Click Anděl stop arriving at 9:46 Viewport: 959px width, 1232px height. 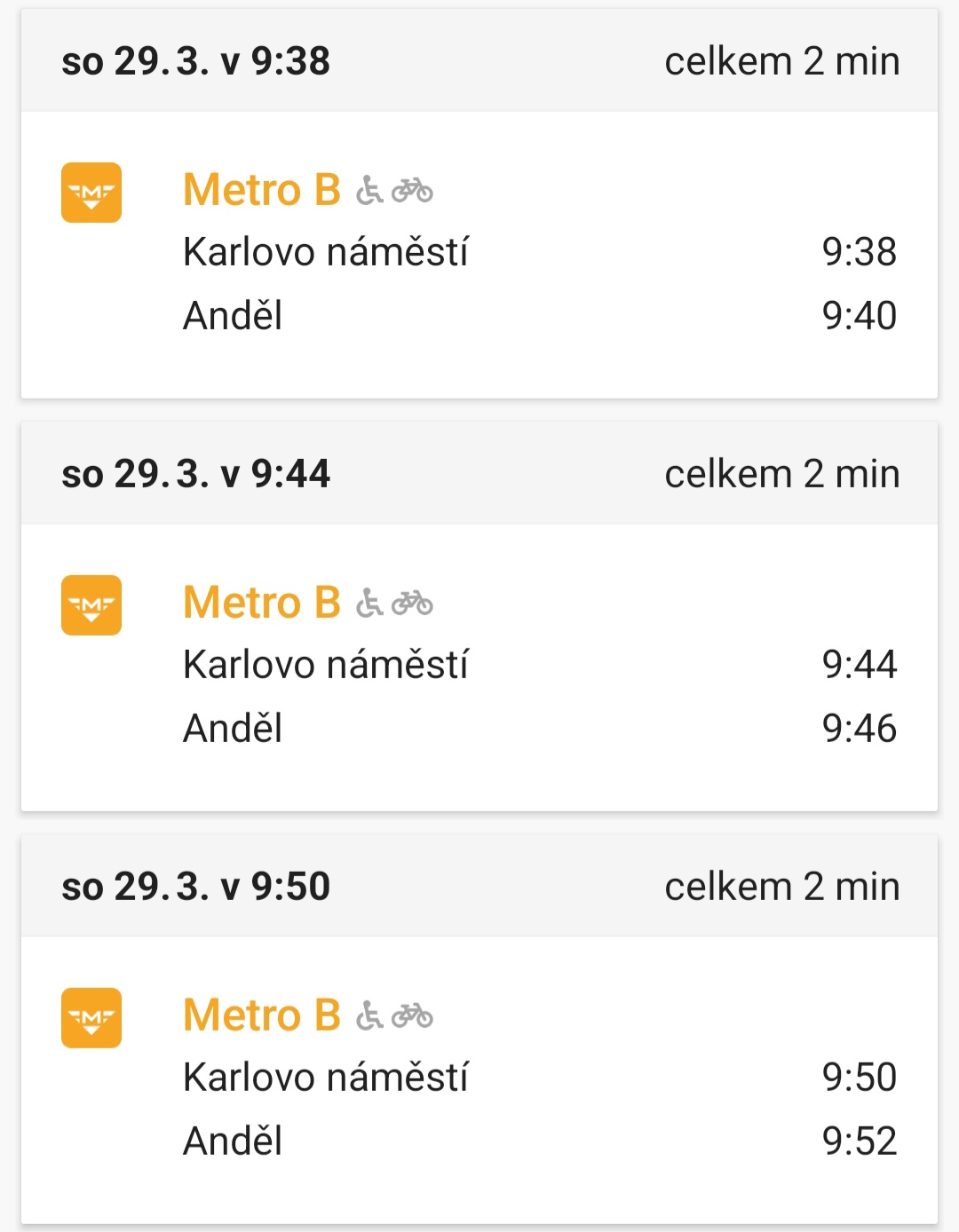coord(233,729)
